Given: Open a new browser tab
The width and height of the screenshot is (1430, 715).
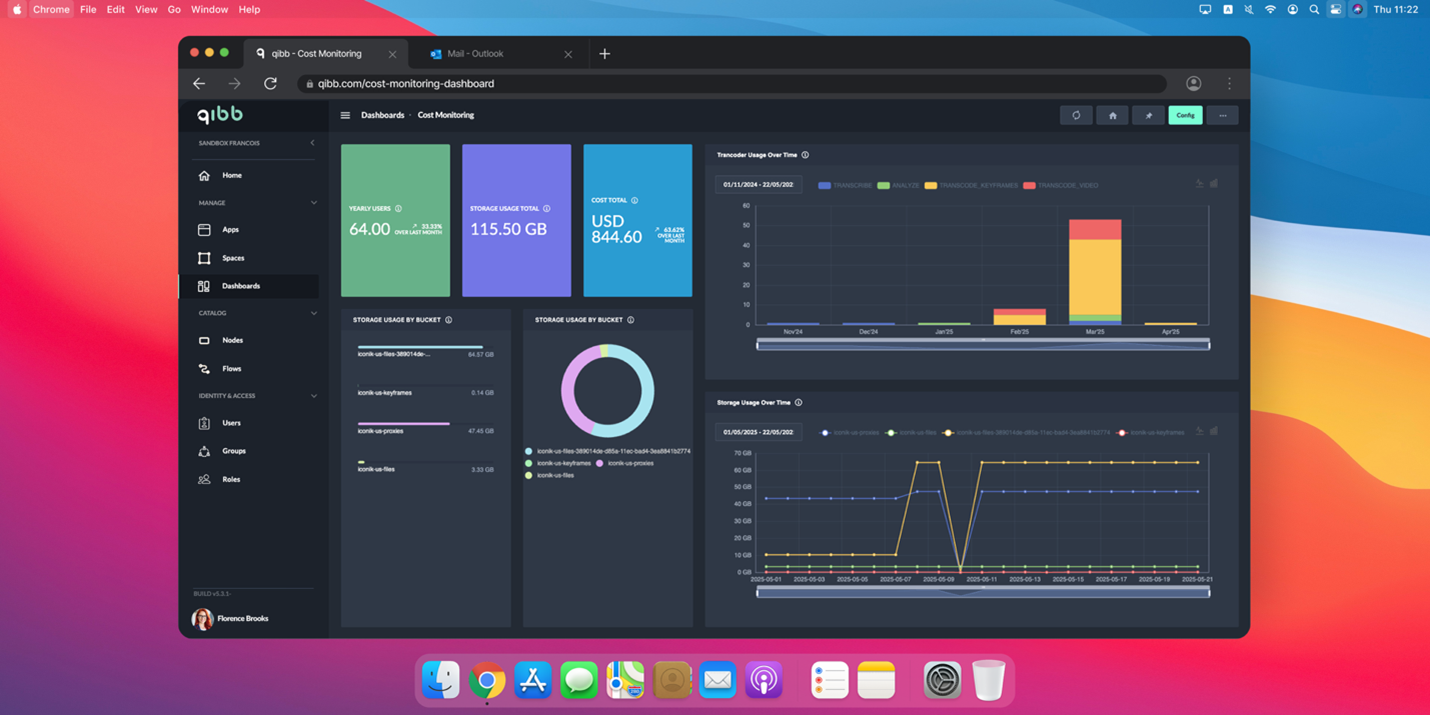Looking at the screenshot, I should click(x=604, y=54).
